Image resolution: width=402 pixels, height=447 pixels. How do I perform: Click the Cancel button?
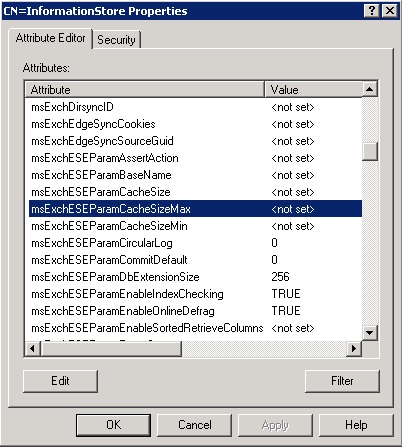tap(194, 425)
